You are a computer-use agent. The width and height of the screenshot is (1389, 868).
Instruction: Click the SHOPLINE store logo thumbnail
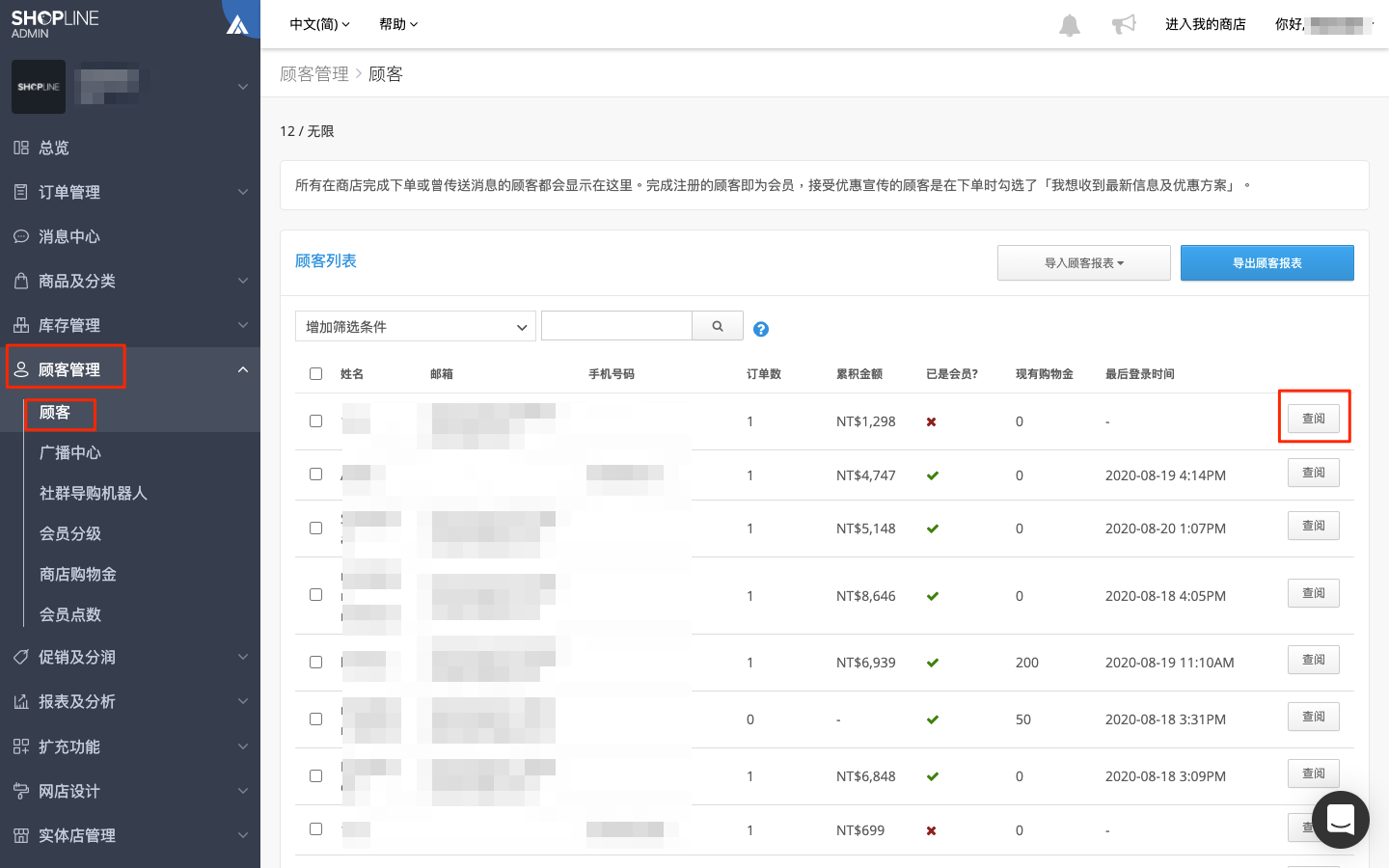click(x=39, y=87)
